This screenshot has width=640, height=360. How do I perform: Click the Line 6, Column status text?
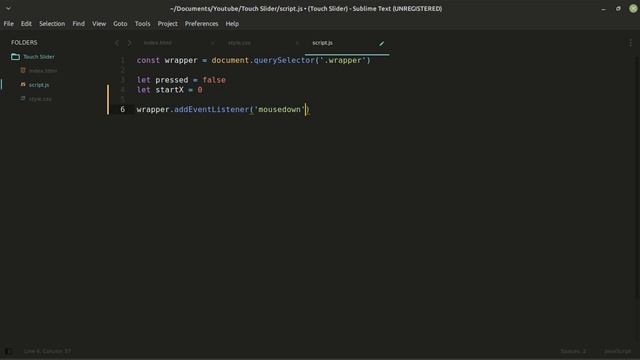click(47, 351)
